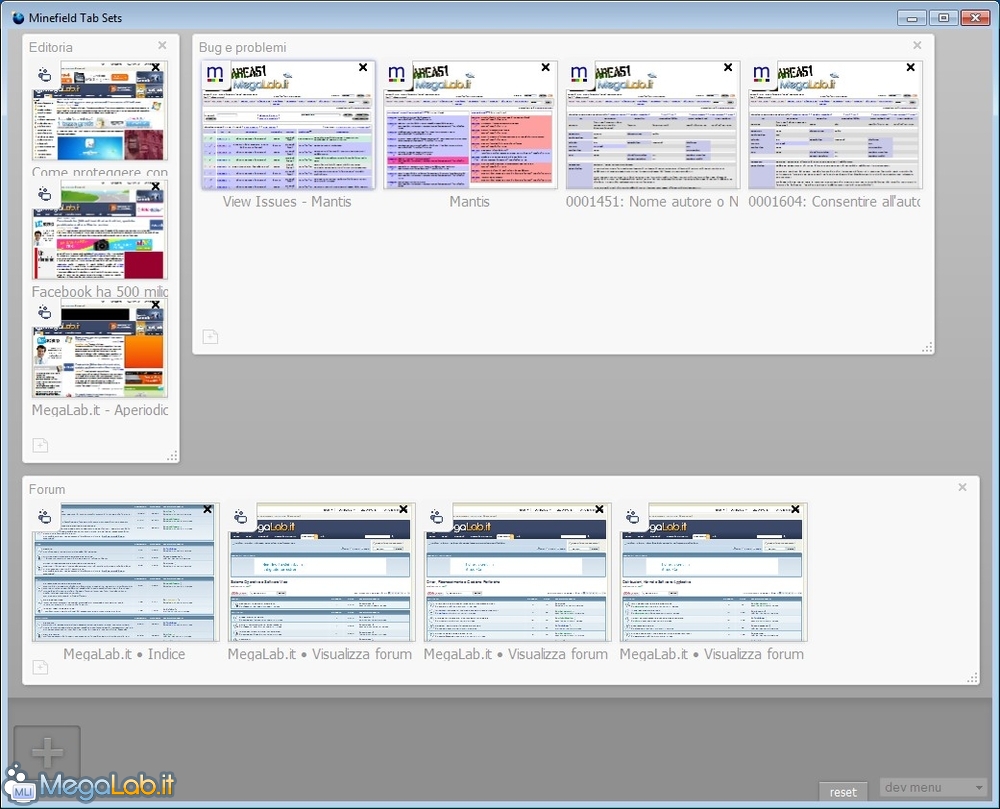The height and width of the screenshot is (809, 1000).
Task: Click the '0001604: Consentire' title text
Action: 834,201
